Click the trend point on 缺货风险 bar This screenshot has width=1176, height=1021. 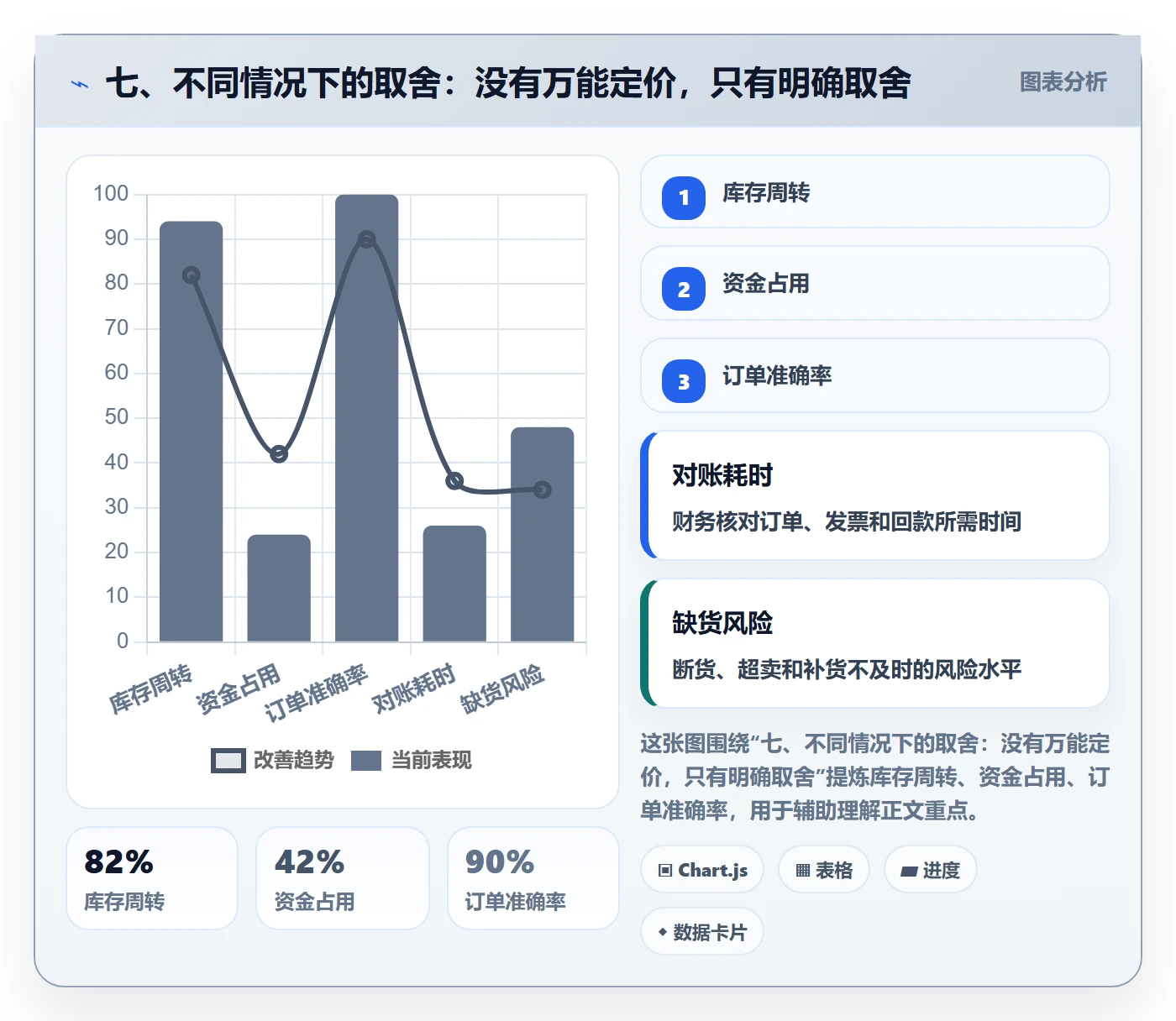click(x=543, y=490)
